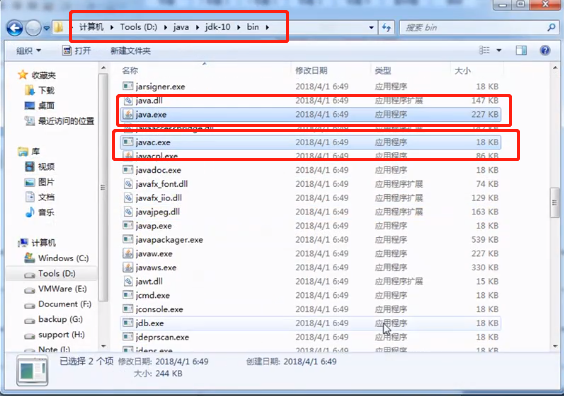Go back with the Back arrow button
The height and width of the screenshot is (396, 564).
pyautogui.click(x=15, y=28)
